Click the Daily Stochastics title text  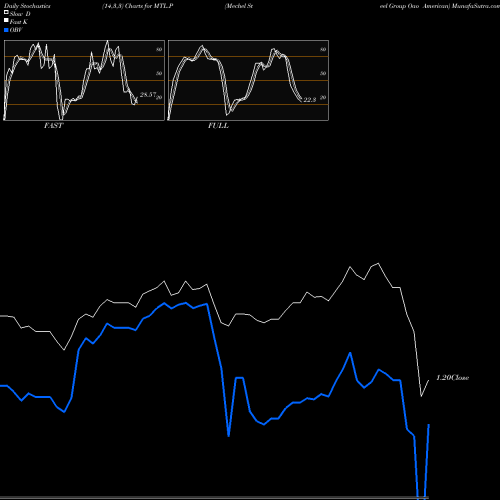click(27, 6)
